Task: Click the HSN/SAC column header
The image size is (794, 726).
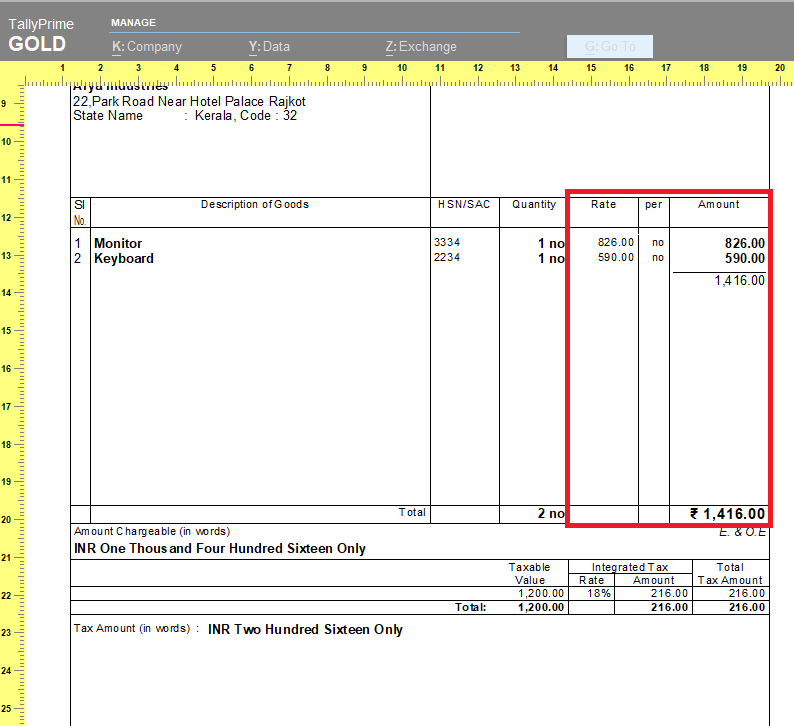Action: [x=464, y=204]
